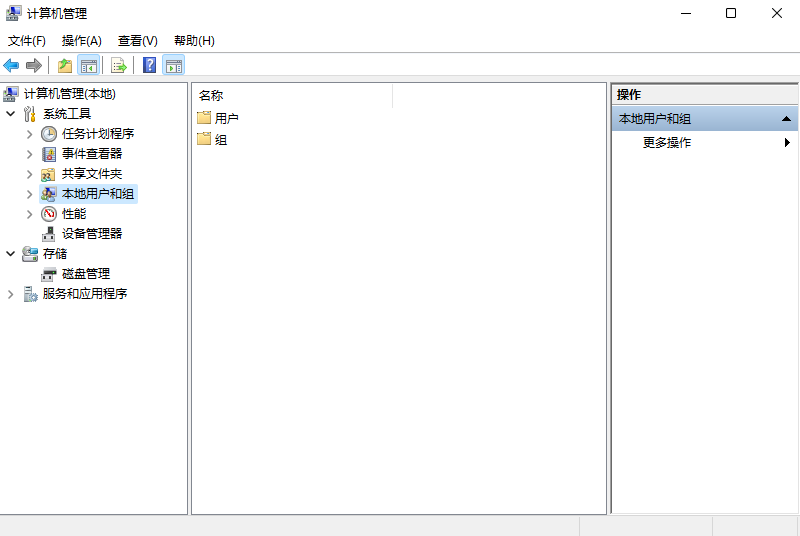Expand the 事件查看器 node
The width and height of the screenshot is (800, 536).
click(x=30, y=154)
